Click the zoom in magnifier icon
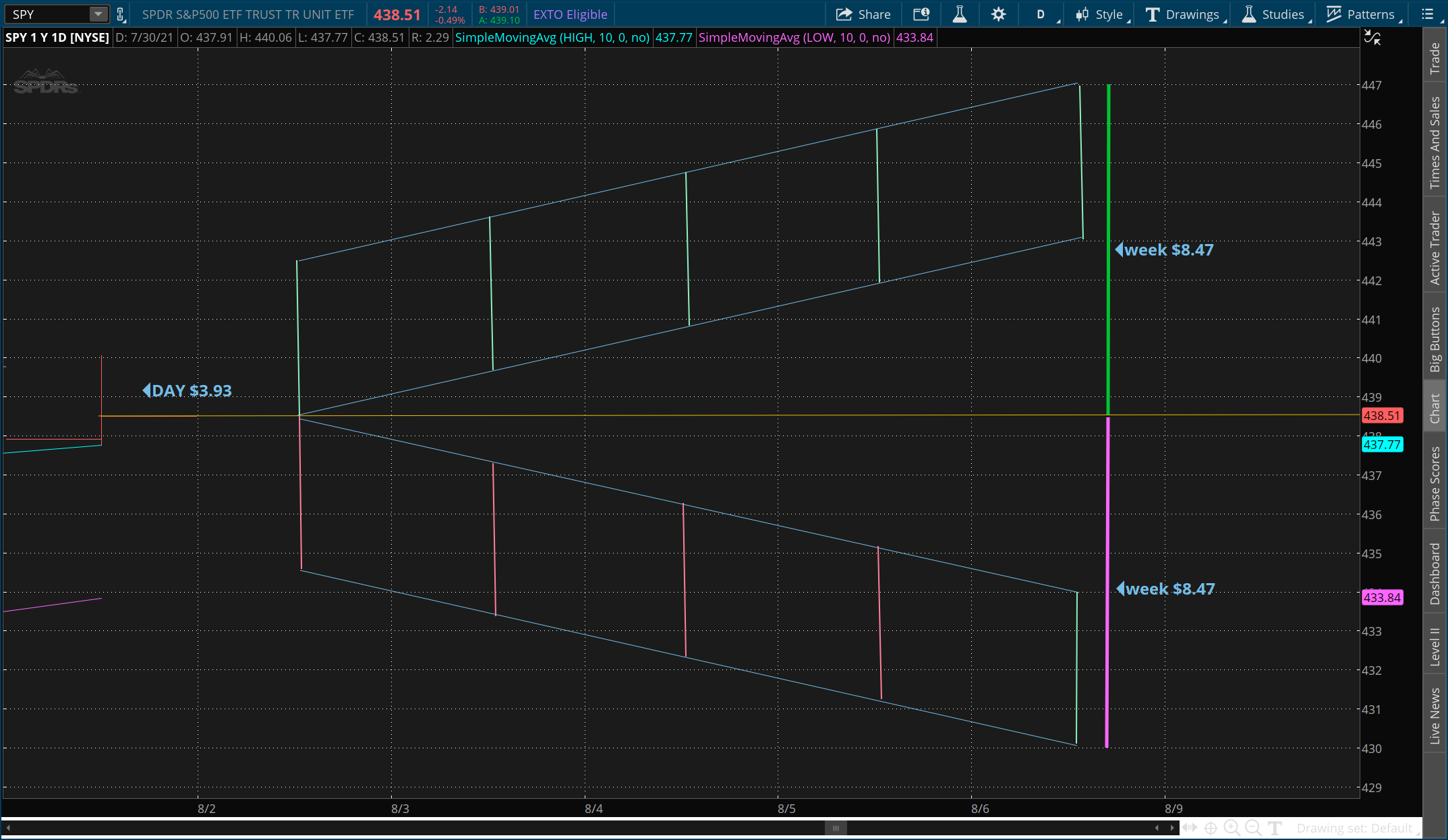 [x=1232, y=828]
